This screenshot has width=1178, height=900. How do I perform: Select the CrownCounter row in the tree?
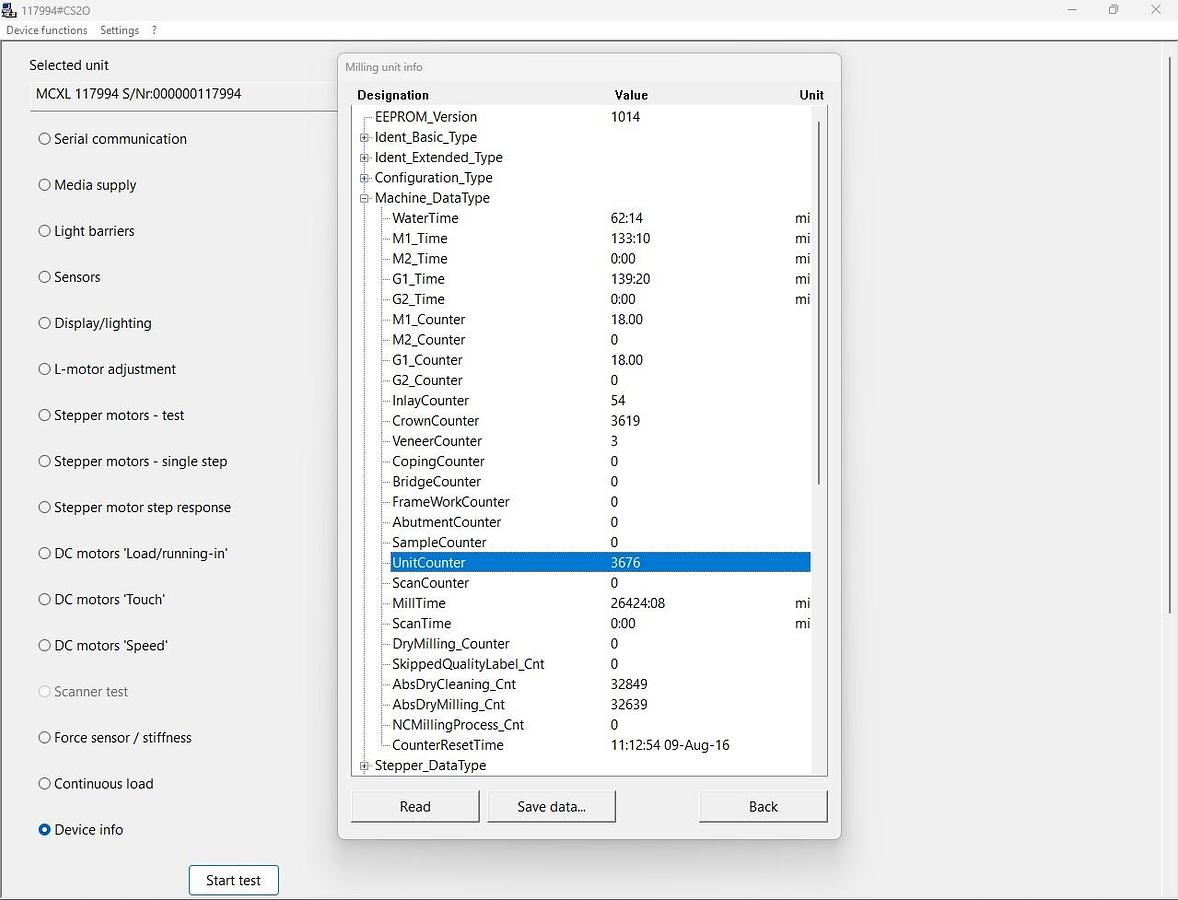[x=435, y=421]
